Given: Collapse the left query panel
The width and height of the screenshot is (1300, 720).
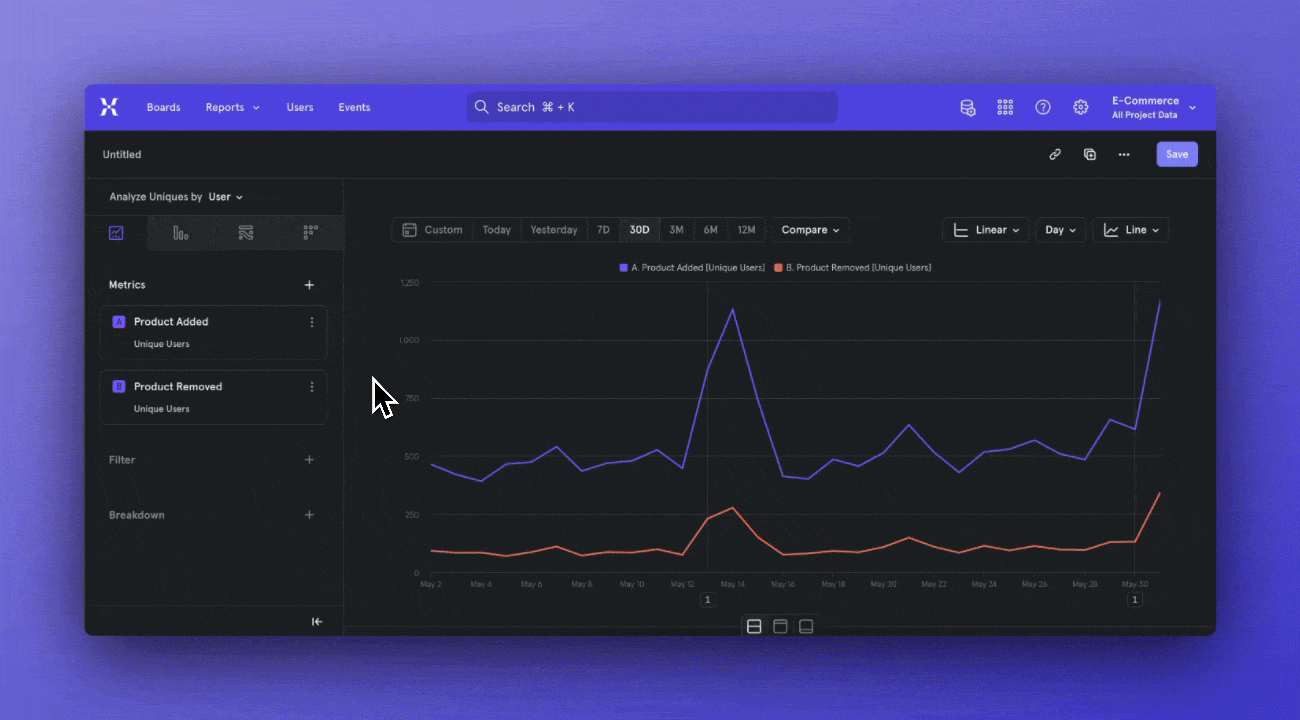Looking at the screenshot, I should [317, 622].
